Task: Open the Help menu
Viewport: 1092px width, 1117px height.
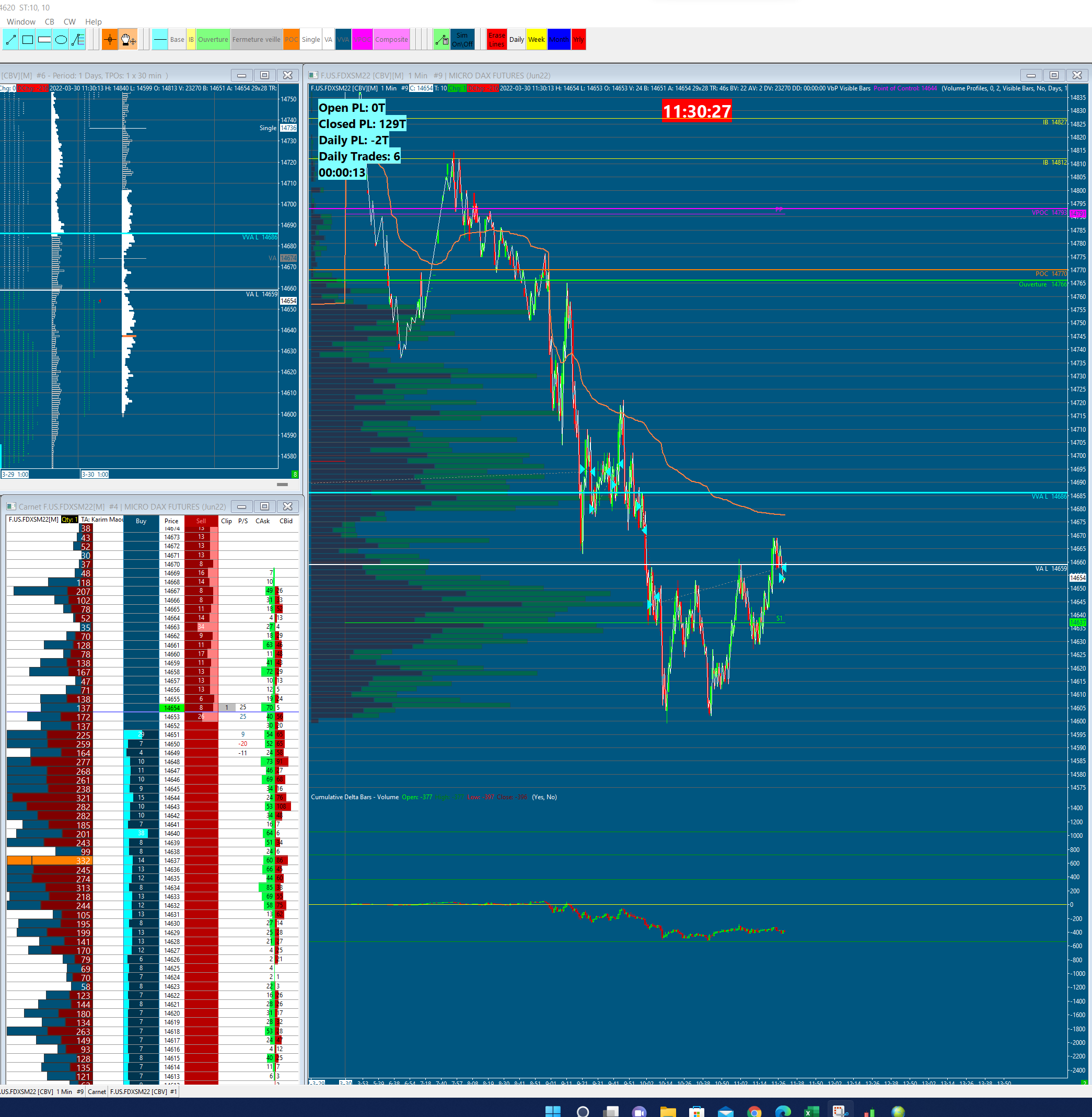Action: tap(94, 22)
